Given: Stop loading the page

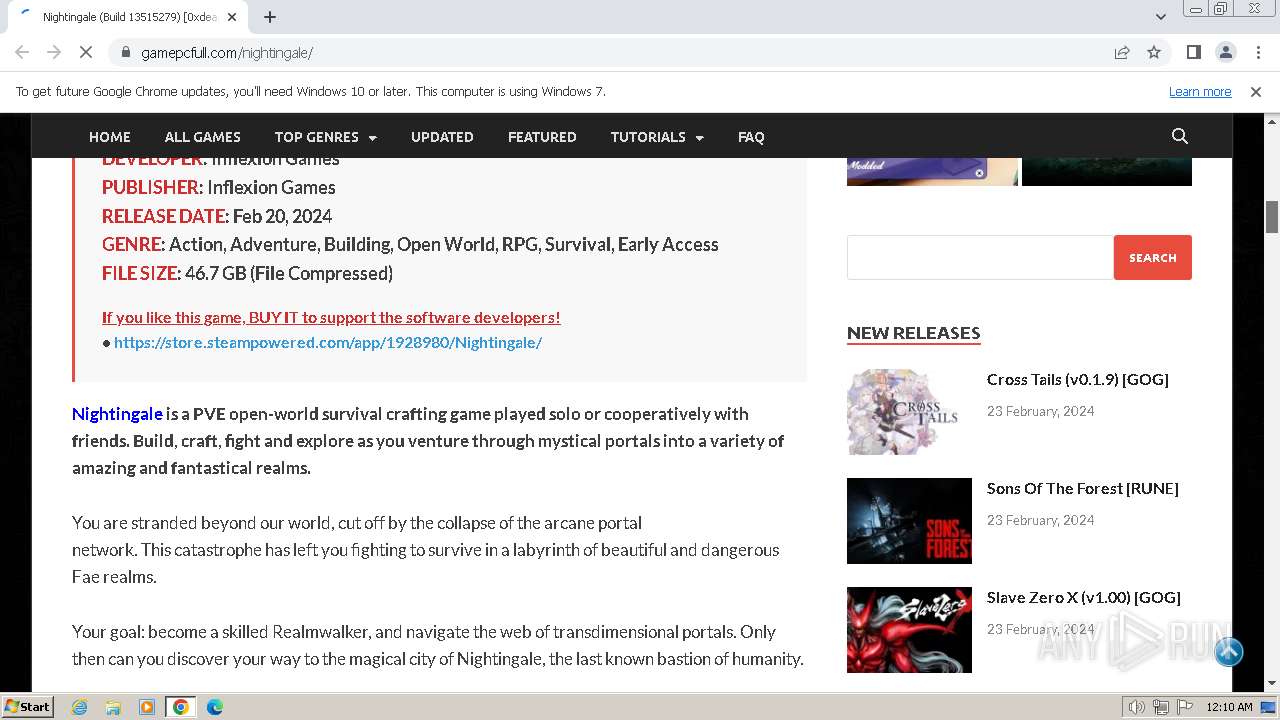Looking at the screenshot, I should pos(86,52).
